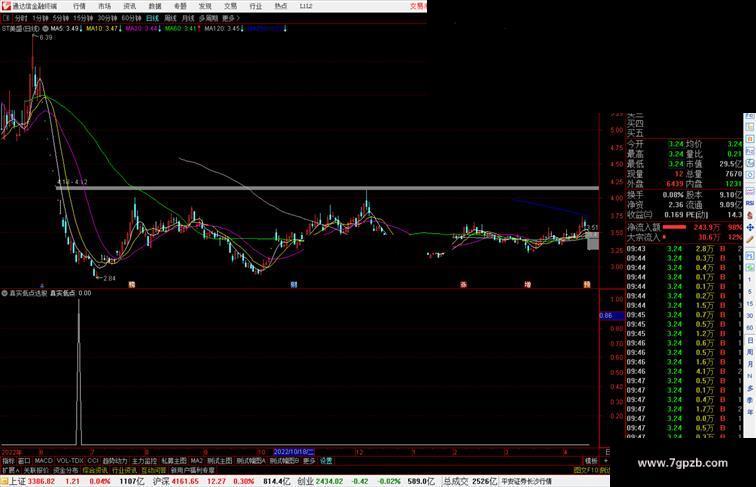This screenshot has width=756, height=487.
Task: Select the 日线 daily period
Action: 152,18
